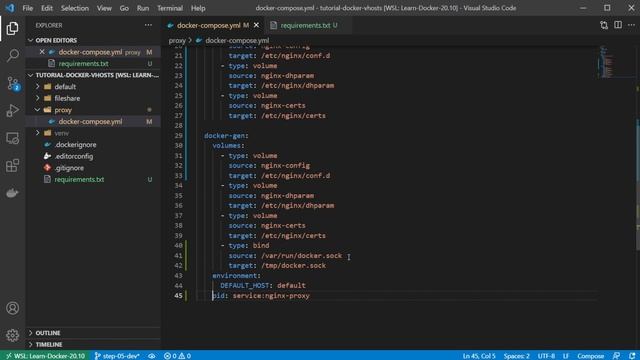Change indentation via Spaces: 2
This screenshot has height=360, width=640.
(x=516, y=356)
